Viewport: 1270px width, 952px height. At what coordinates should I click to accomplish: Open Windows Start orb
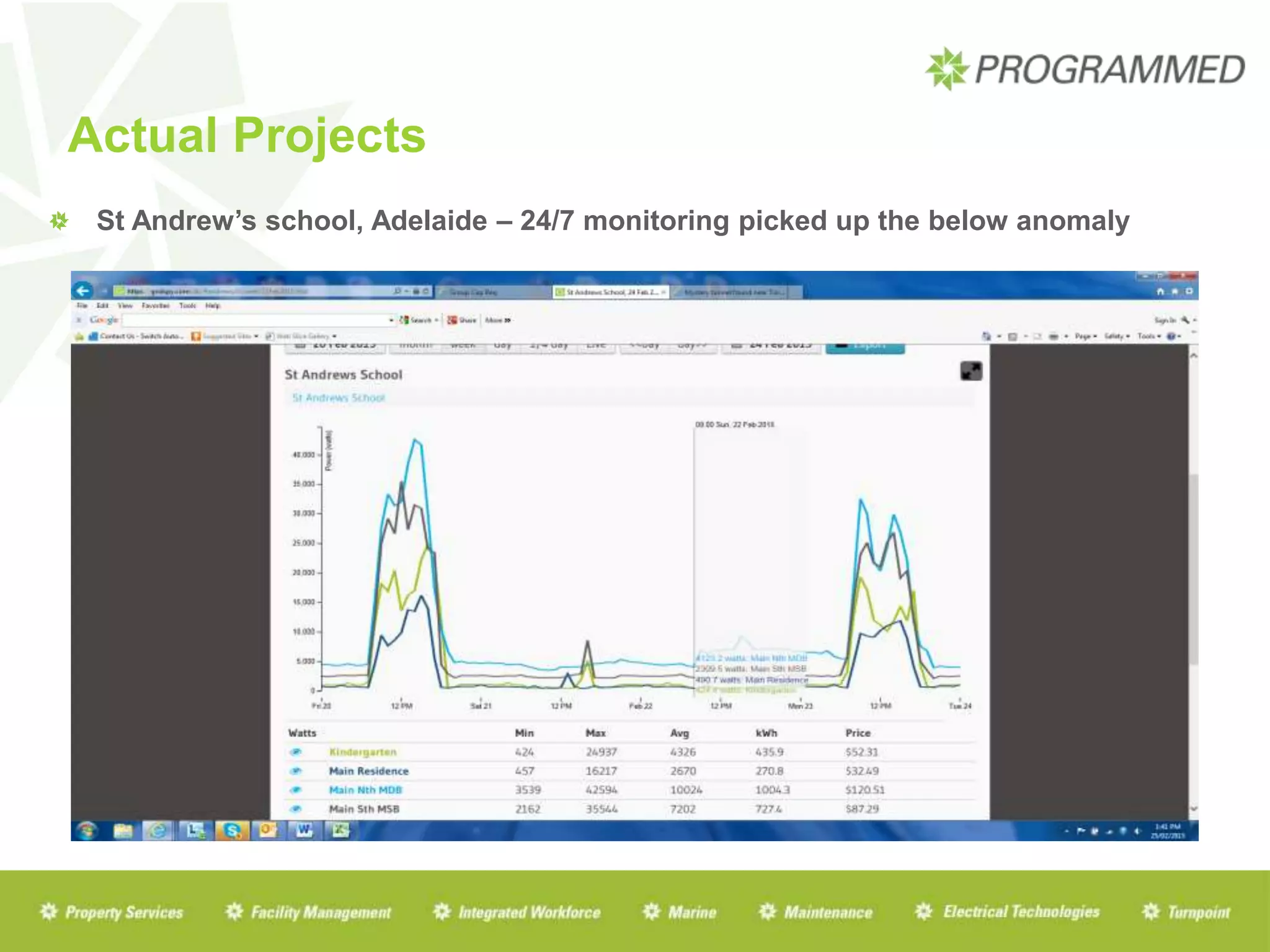(87, 831)
